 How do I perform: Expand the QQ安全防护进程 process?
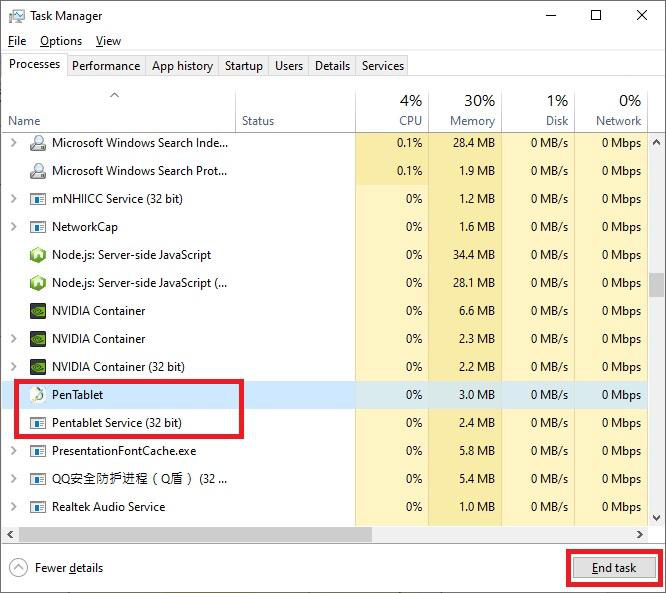[x=14, y=479]
